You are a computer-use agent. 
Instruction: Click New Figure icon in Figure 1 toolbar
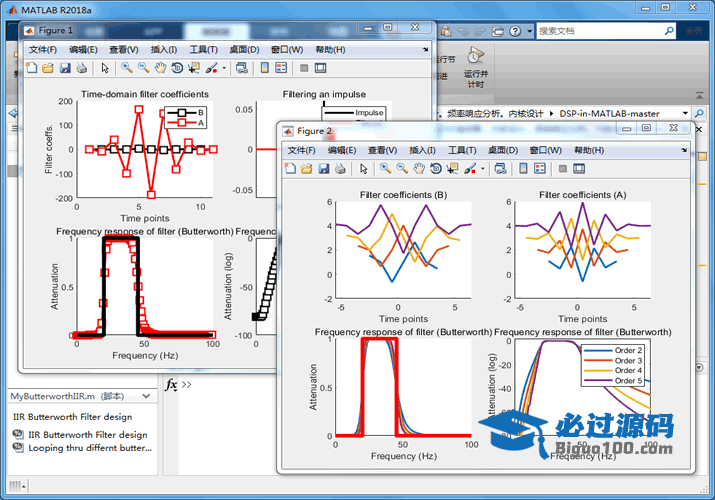pyautogui.click(x=31, y=68)
